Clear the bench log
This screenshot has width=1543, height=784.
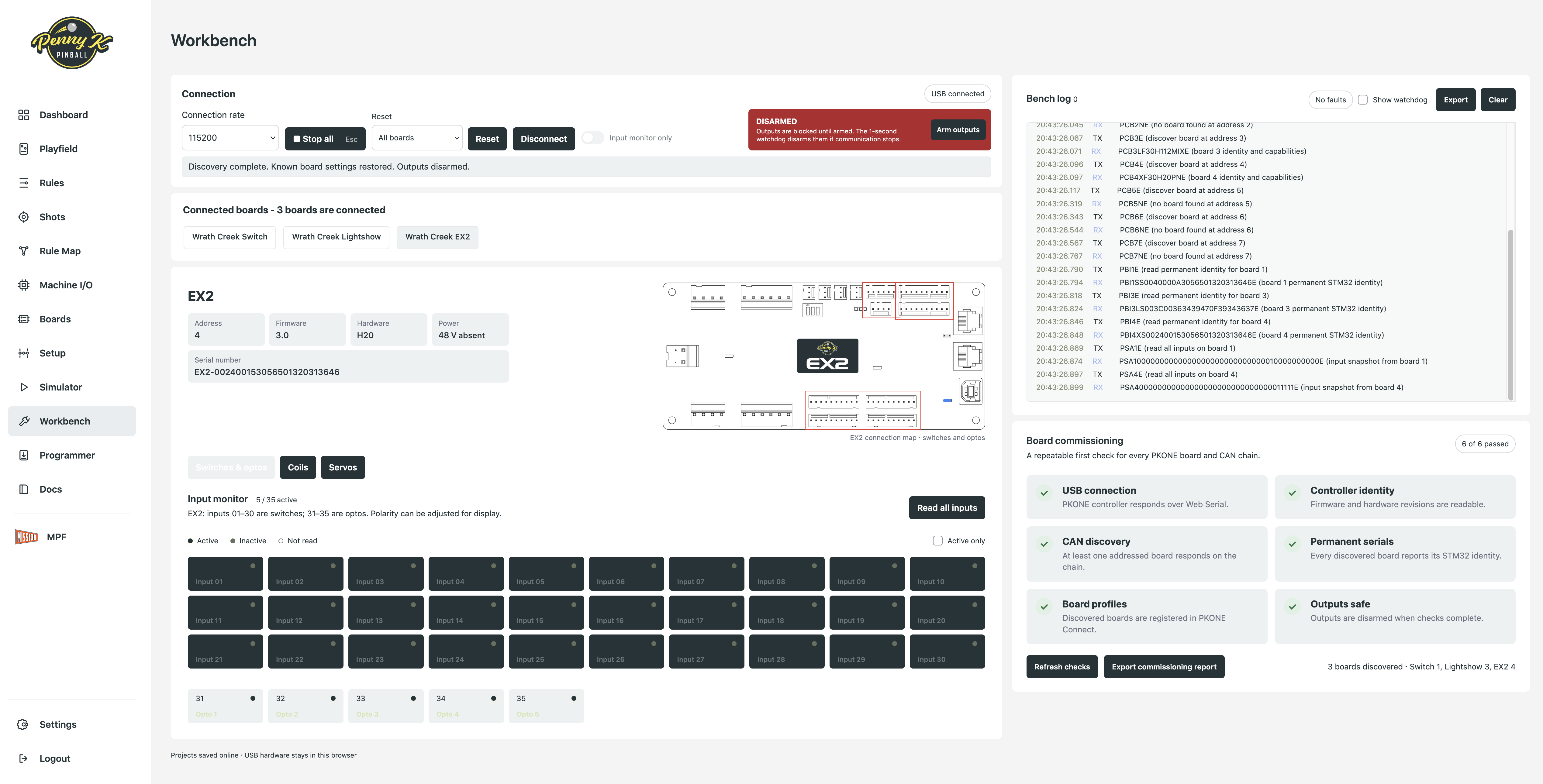1497,100
